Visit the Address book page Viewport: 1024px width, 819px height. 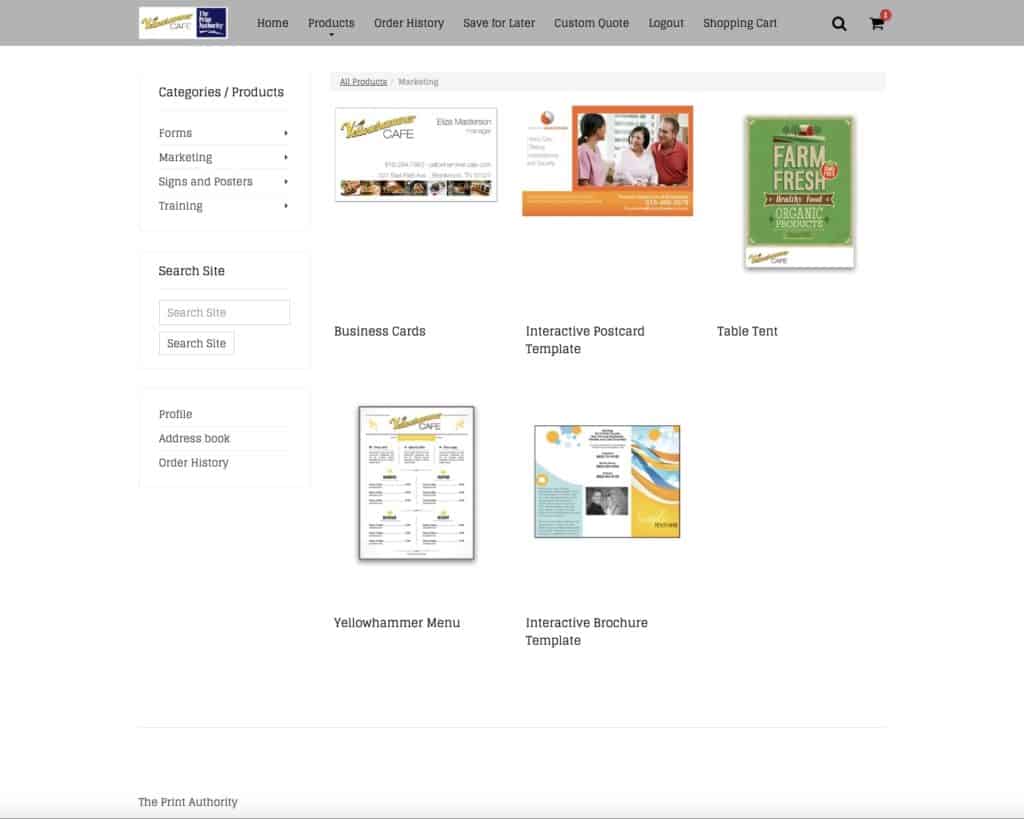(194, 438)
